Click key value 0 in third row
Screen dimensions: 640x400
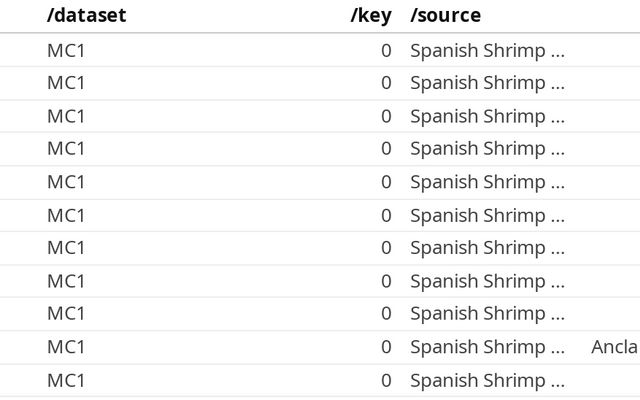point(386,116)
